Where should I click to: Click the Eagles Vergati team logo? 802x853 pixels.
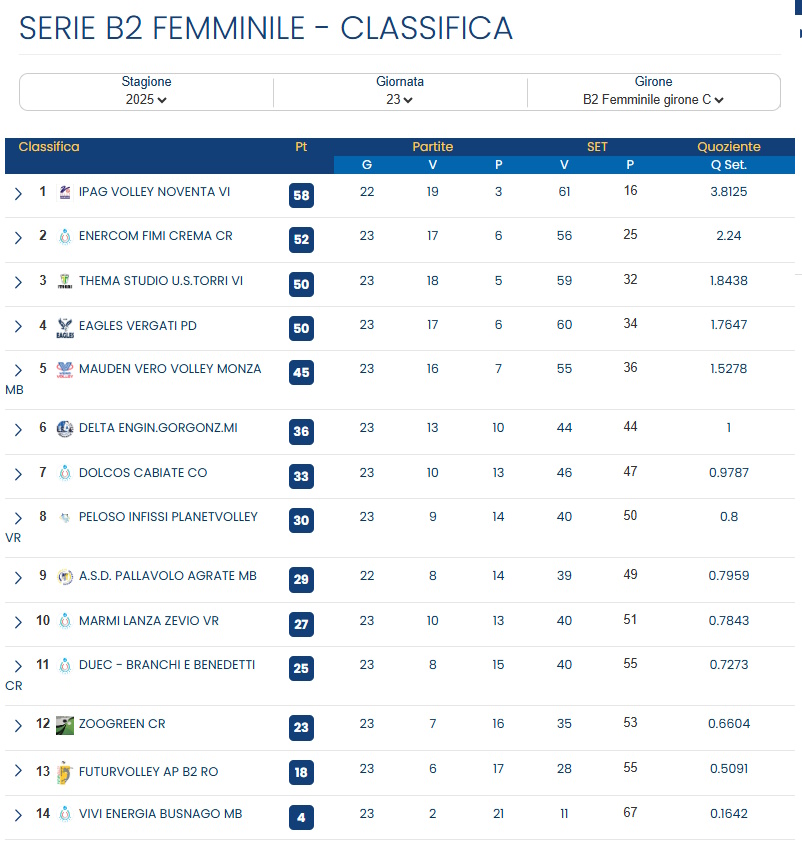pos(65,326)
